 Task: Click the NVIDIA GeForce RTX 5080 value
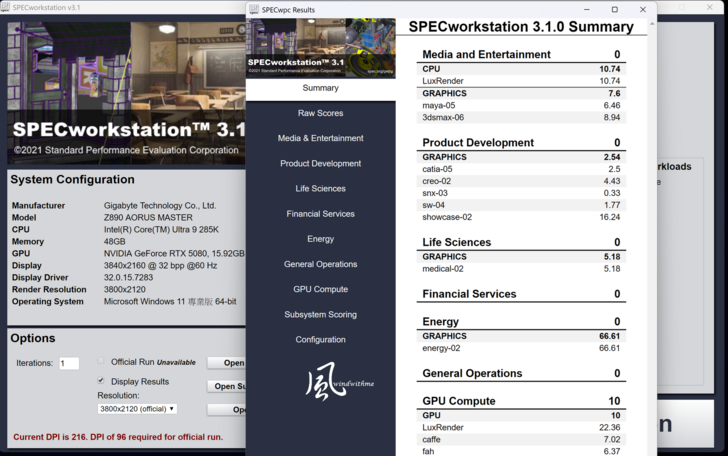click(174, 254)
